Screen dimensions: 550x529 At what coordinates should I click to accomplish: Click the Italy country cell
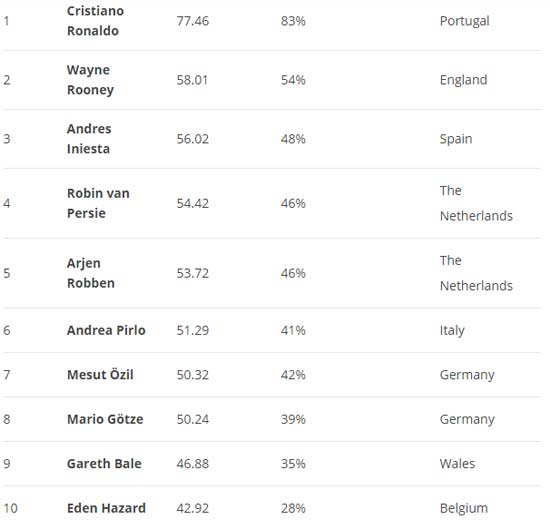pos(452,330)
